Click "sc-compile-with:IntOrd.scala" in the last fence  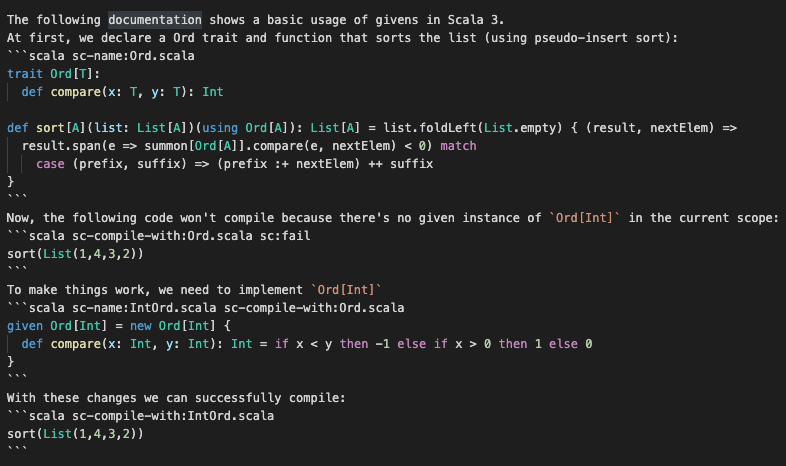tap(173, 416)
